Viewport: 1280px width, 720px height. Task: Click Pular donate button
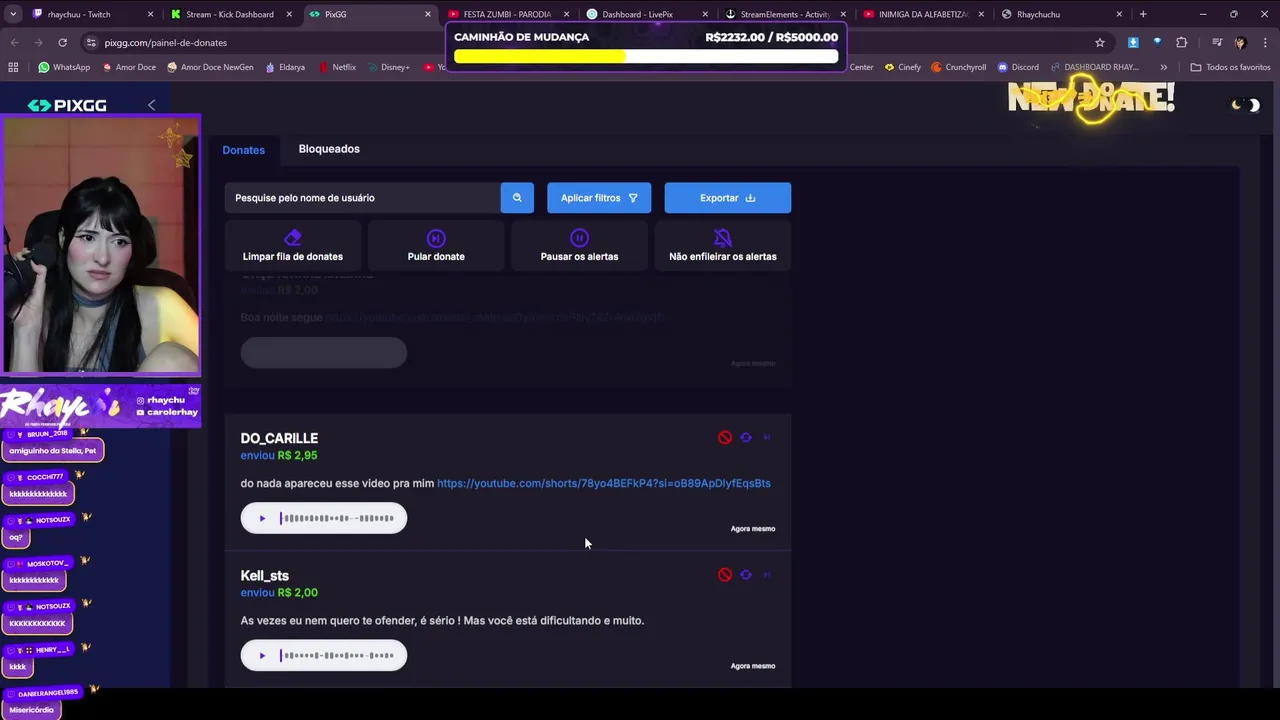tap(436, 246)
